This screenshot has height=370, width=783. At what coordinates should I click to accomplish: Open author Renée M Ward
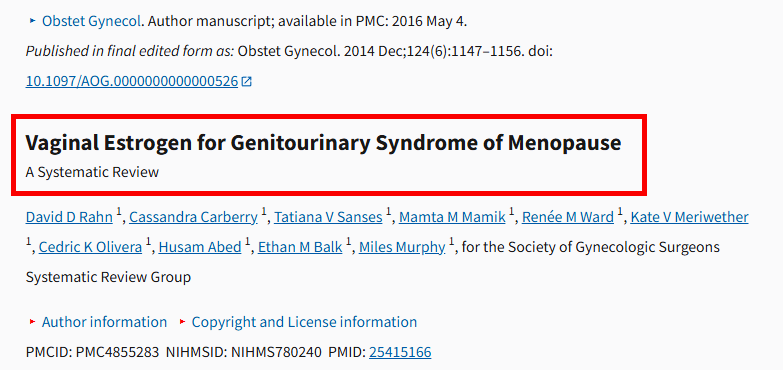click(x=568, y=217)
